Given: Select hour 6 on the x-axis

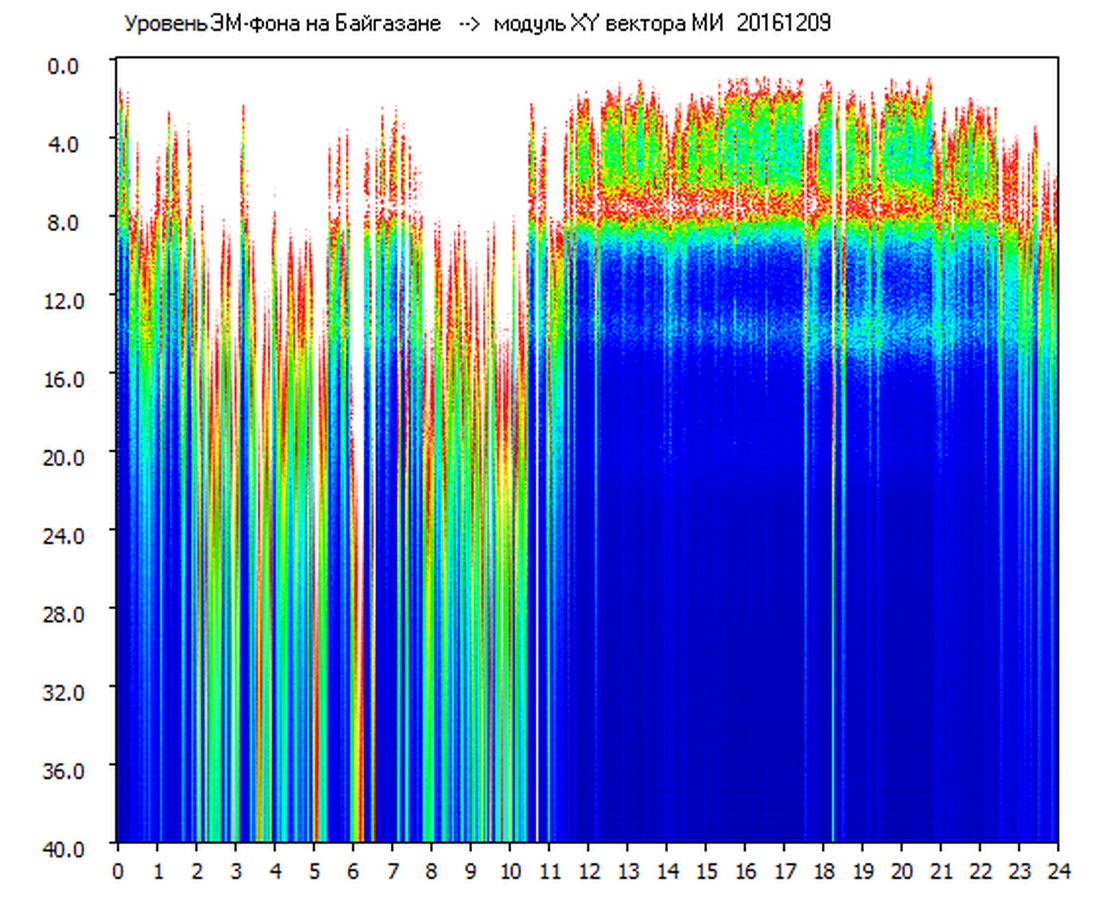Looking at the screenshot, I should [x=353, y=871].
